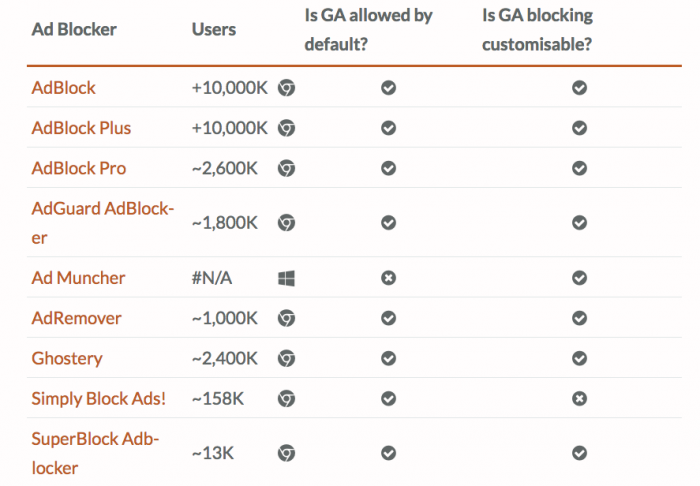Click Ghostery's GA customisable check mark
Viewport: 700px width, 486px height.
[579, 358]
